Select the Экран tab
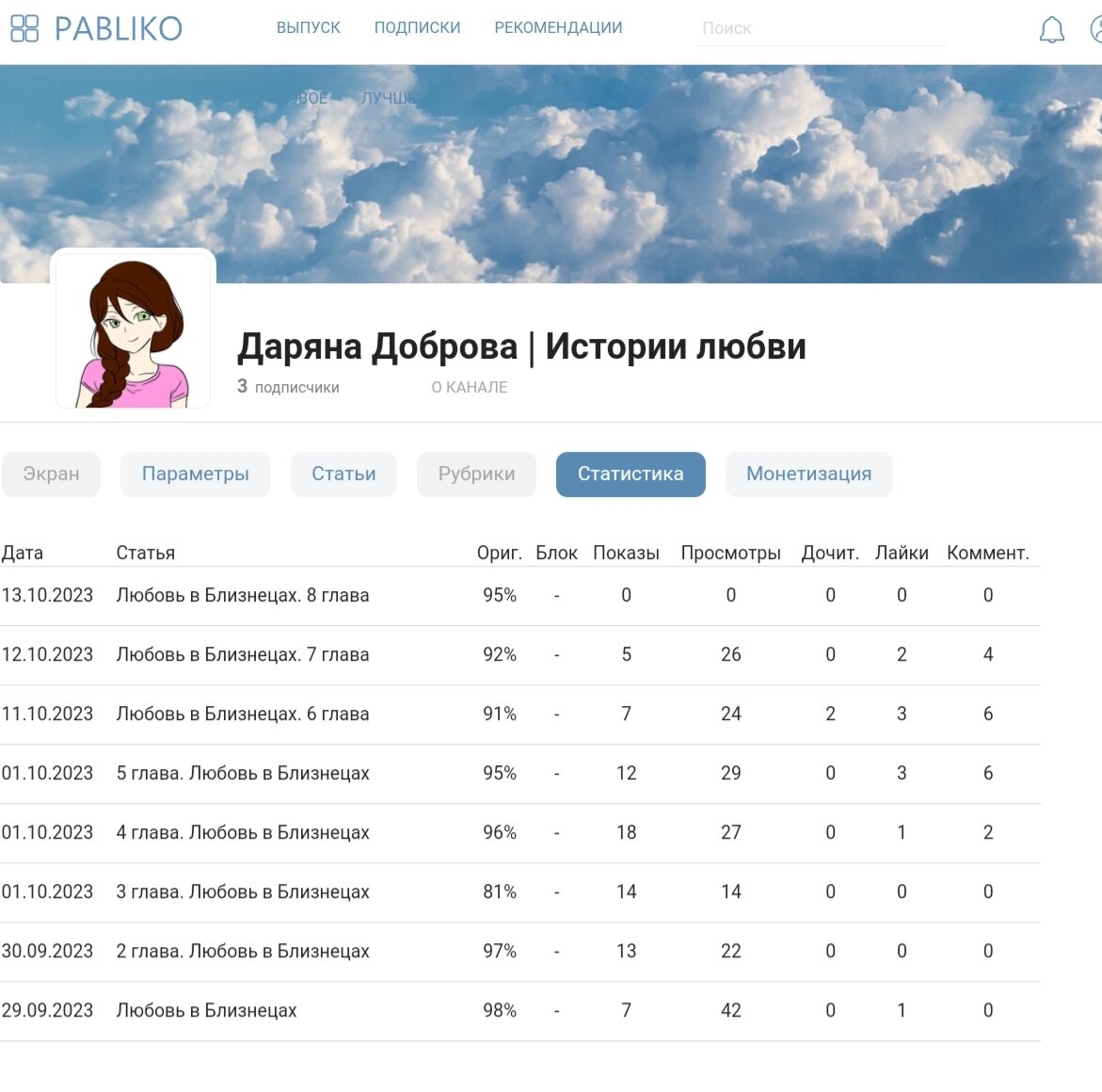Viewport: 1102px width, 1092px height. click(x=51, y=474)
